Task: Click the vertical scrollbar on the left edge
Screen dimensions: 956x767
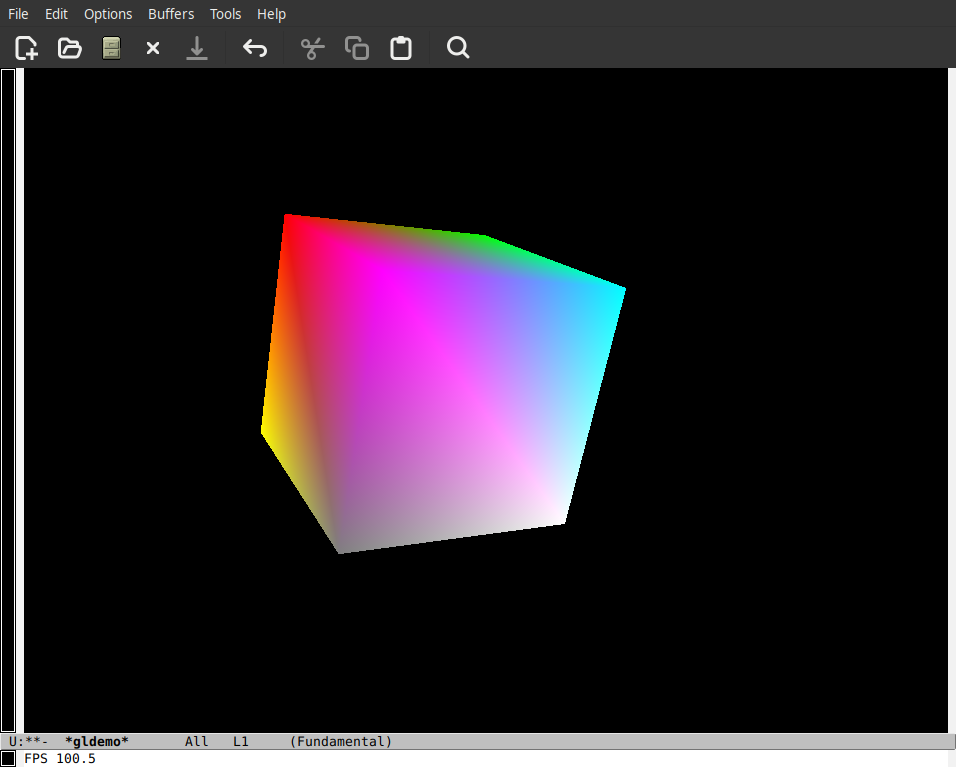Action: [x=8, y=400]
